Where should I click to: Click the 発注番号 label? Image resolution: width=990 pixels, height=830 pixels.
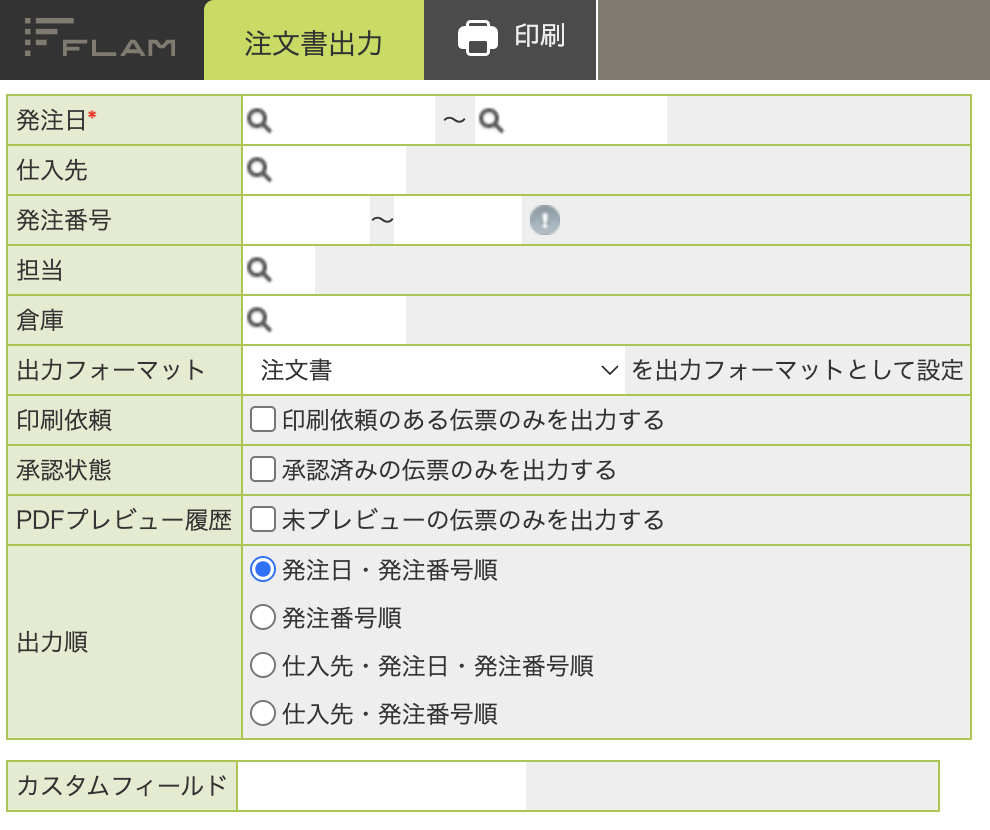[64, 220]
